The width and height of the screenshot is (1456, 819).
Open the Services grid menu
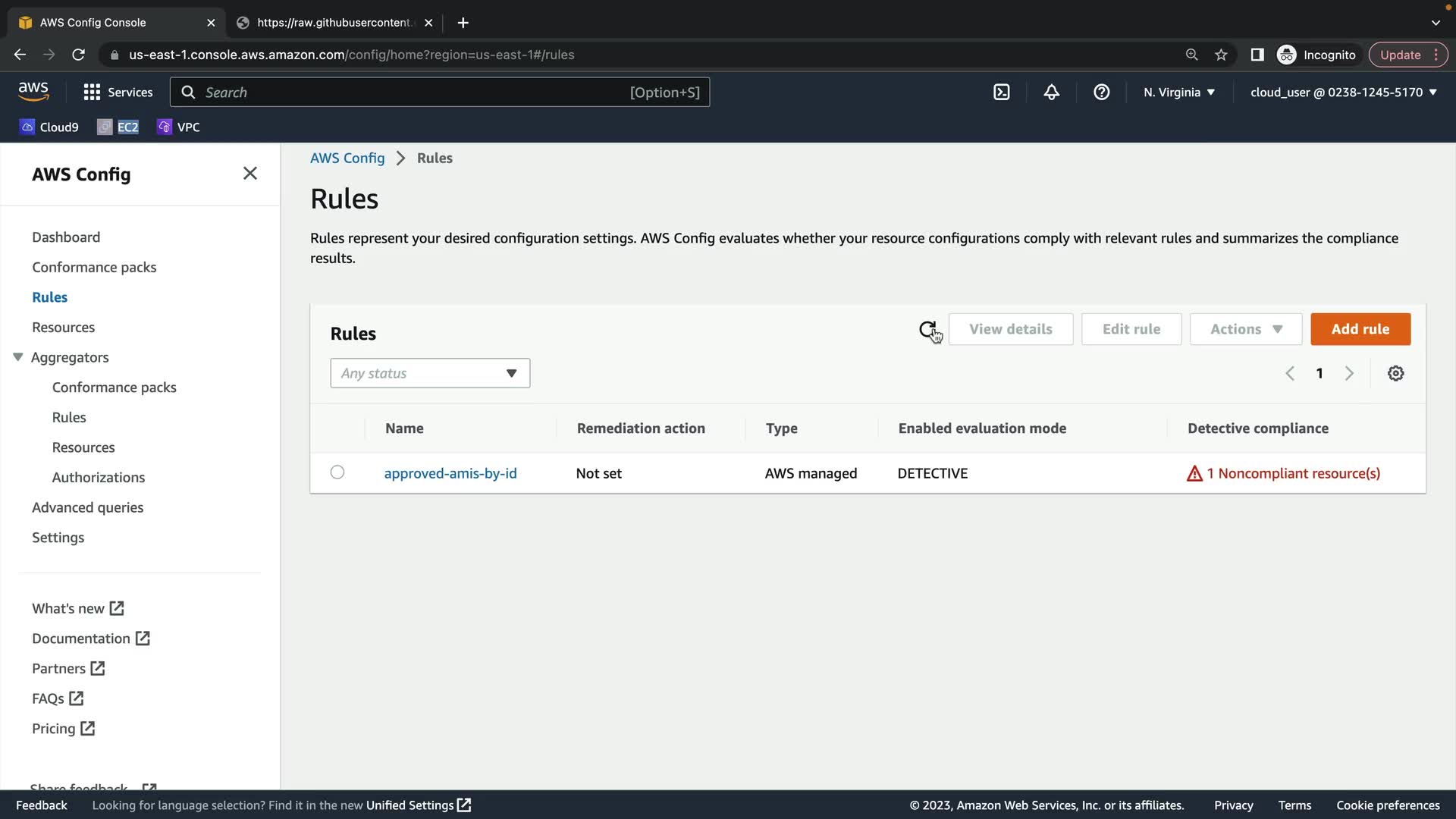point(118,93)
